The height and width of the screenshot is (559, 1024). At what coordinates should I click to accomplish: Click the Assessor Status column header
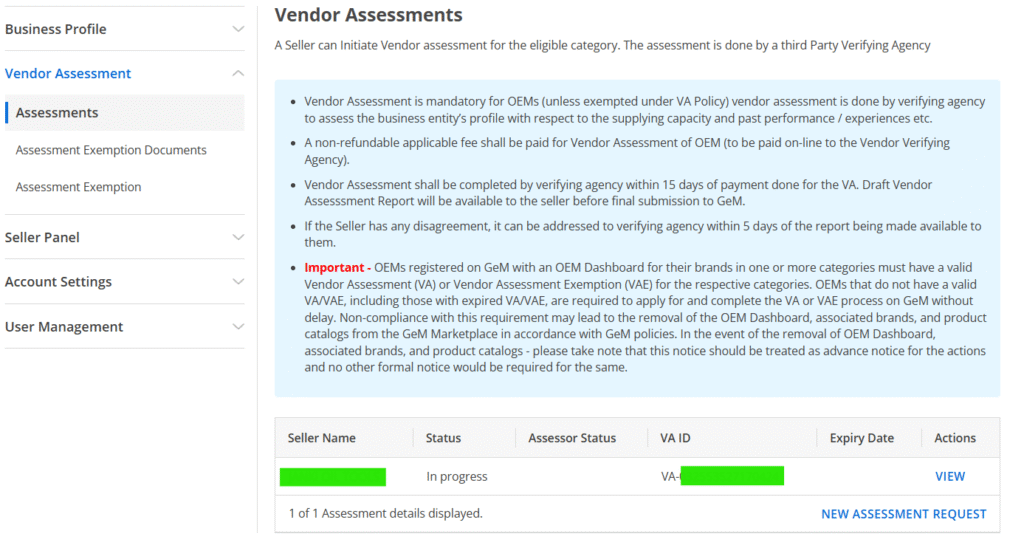point(572,438)
